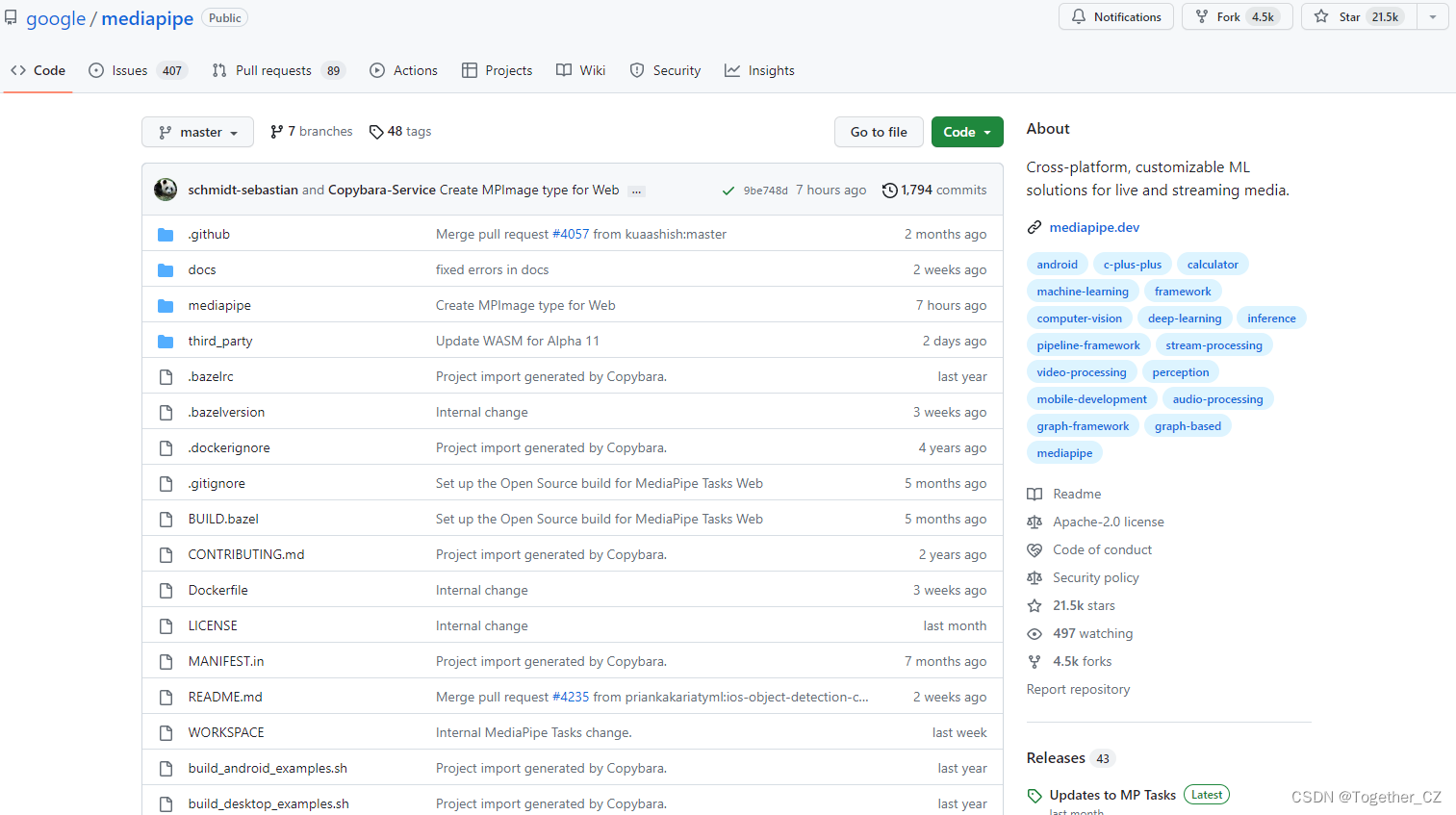Click the green commit status checkmark
Viewport: 1456px width, 815px height.
[728, 191]
